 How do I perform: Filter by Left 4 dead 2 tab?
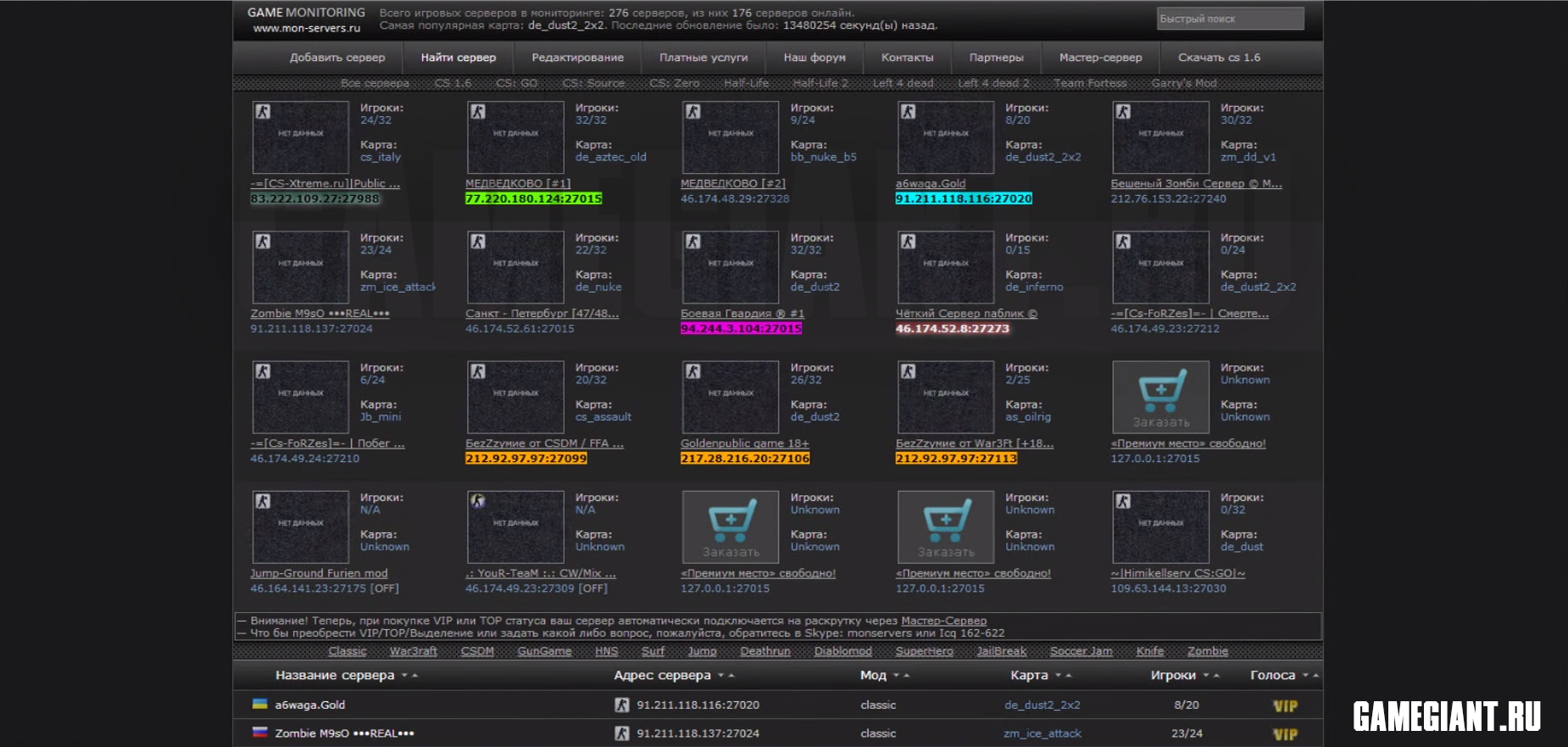pyautogui.click(x=993, y=83)
